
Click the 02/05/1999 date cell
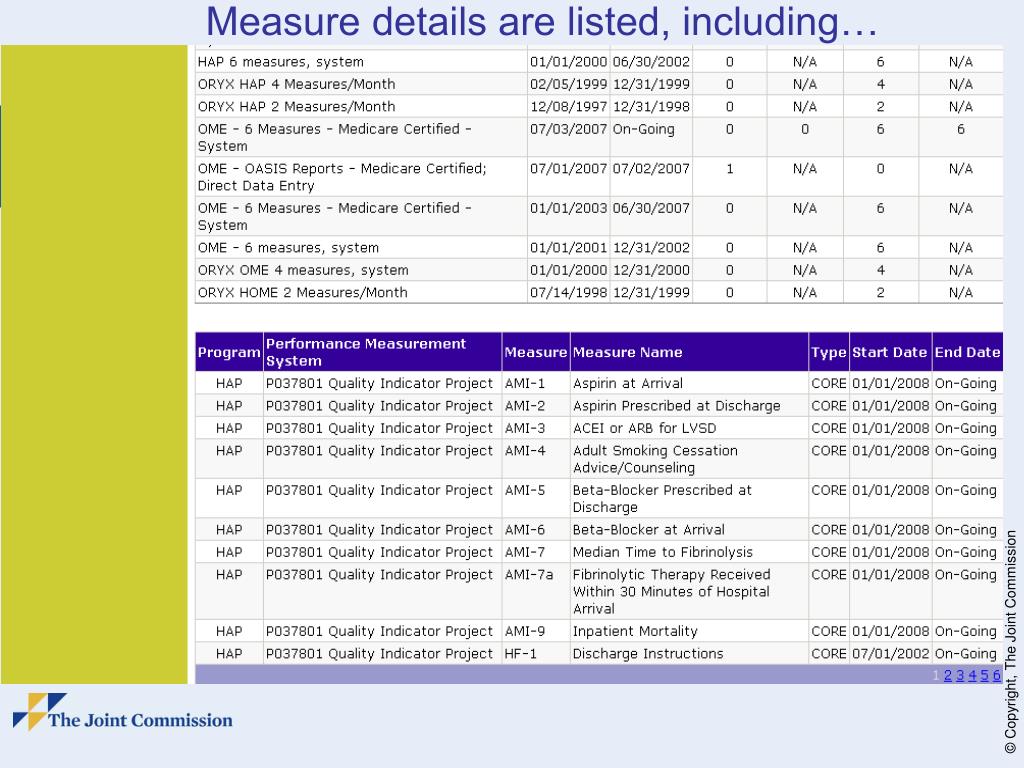pos(568,84)
